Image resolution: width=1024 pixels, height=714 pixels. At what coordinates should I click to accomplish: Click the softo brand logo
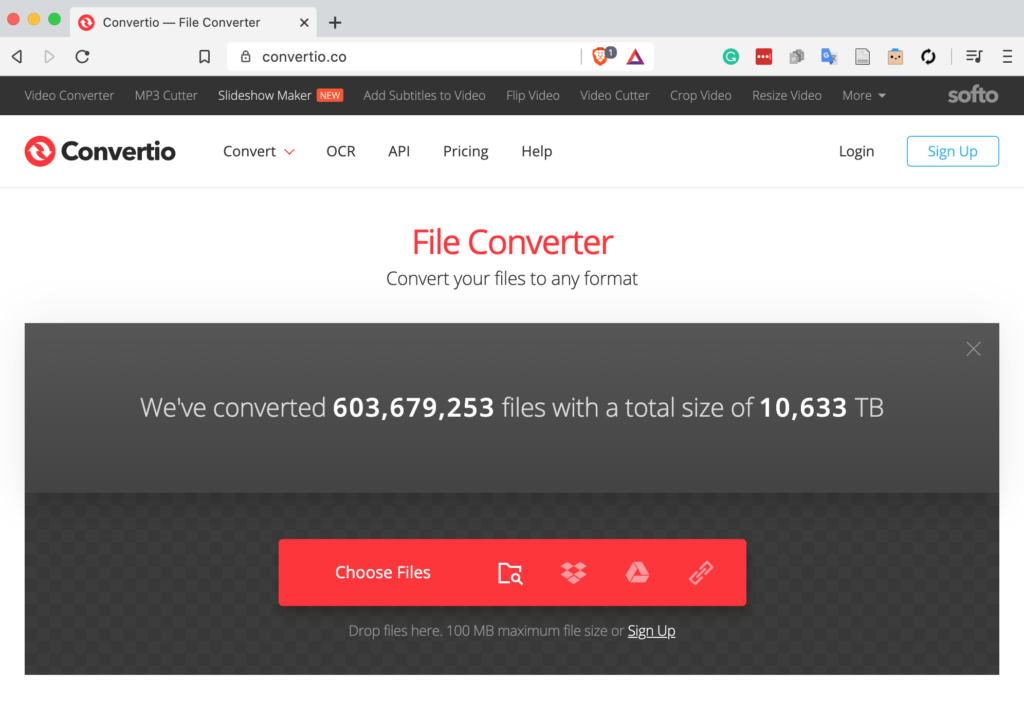click(x=972, y=95)
